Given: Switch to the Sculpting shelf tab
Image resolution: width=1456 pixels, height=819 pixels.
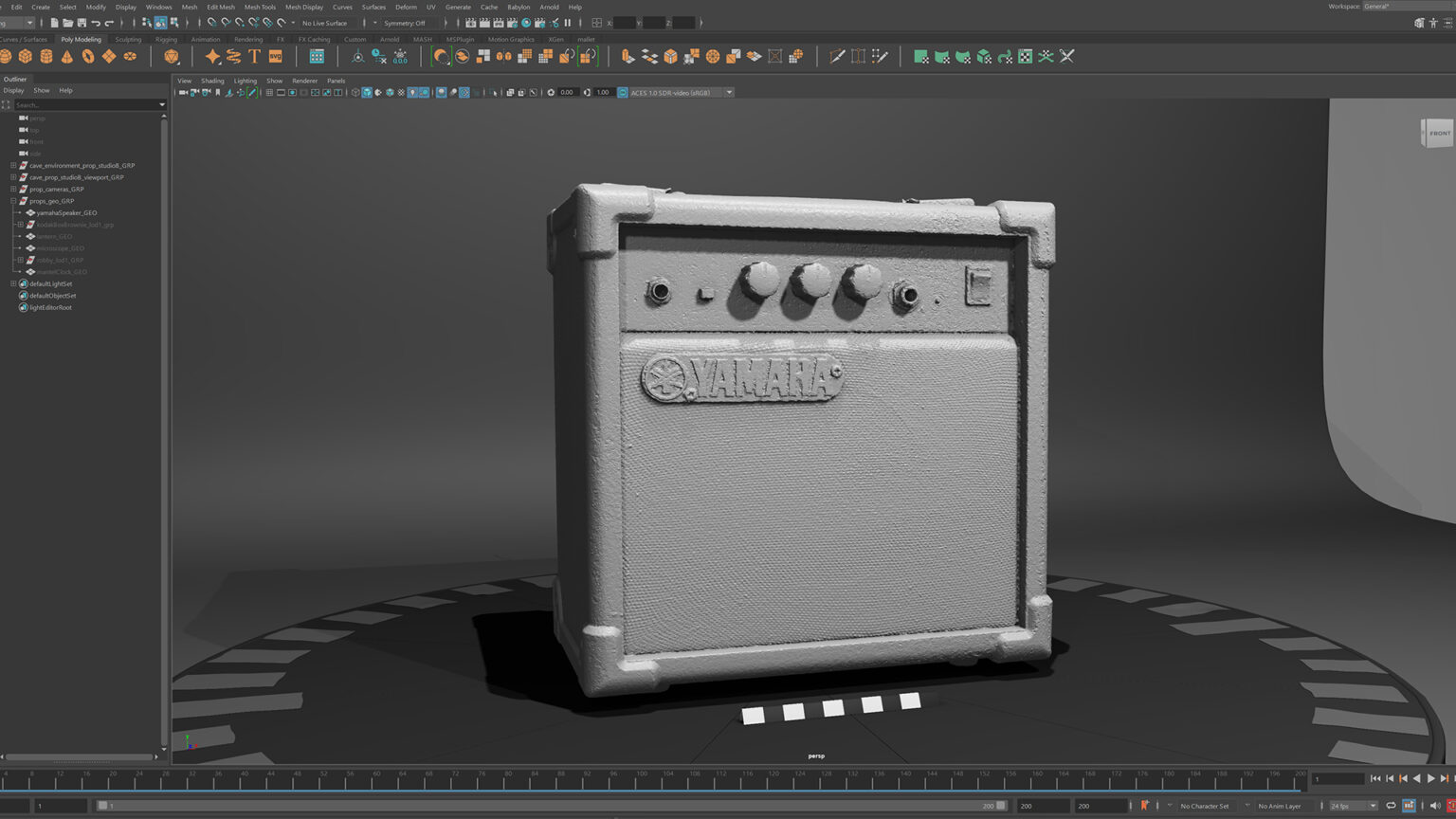Looking at the screenshot, I should [x=128, y=39].
